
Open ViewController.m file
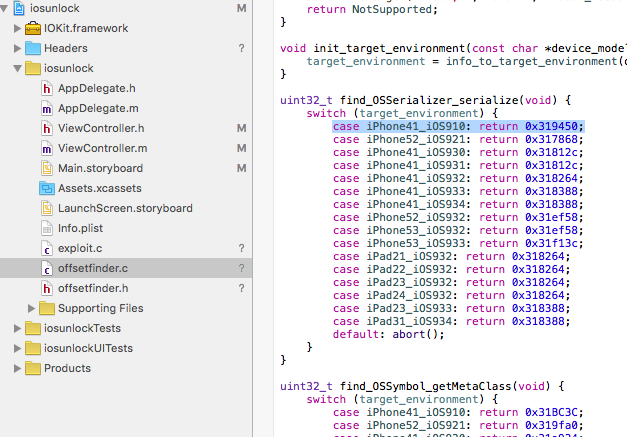click(103, 148)
